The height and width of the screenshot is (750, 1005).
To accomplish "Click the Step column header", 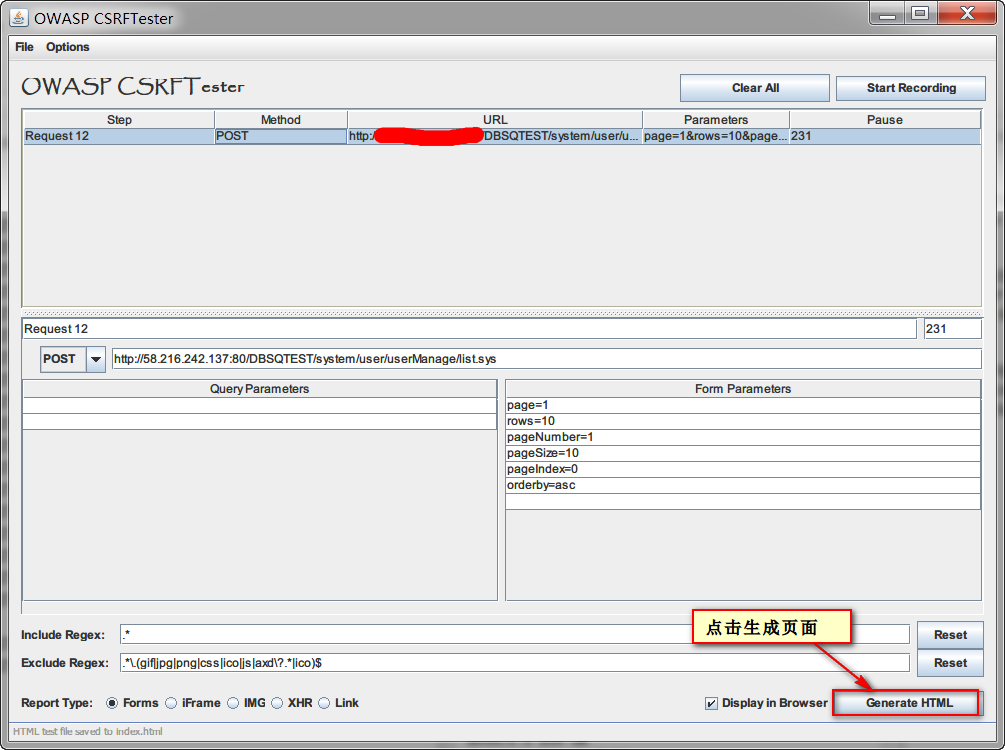I will point(119,120).
